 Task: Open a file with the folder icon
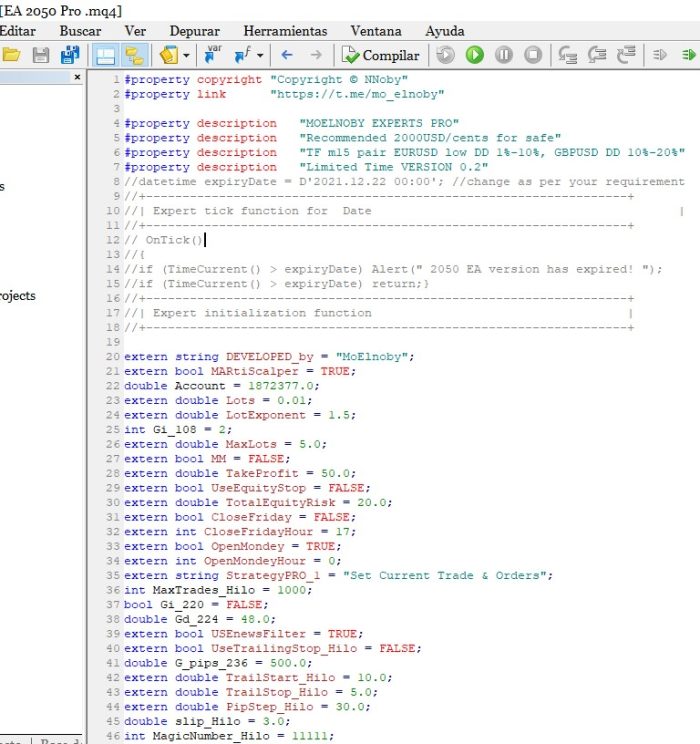click(10, 55)
